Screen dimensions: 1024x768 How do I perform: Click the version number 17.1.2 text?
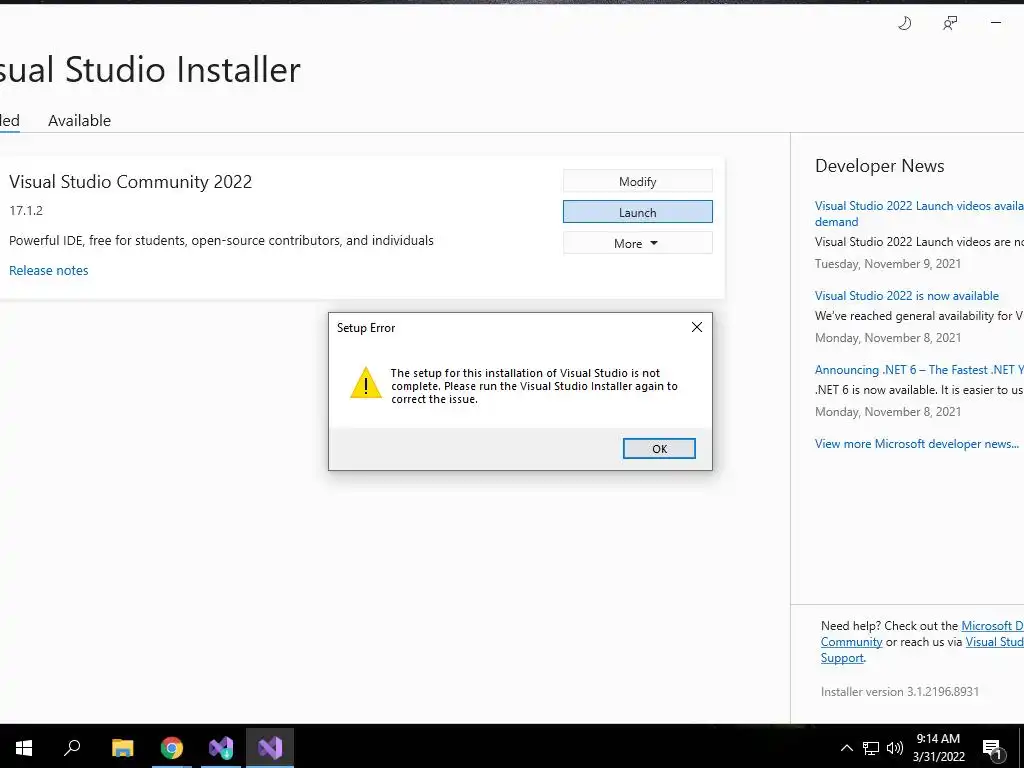[x=26, y=210]
